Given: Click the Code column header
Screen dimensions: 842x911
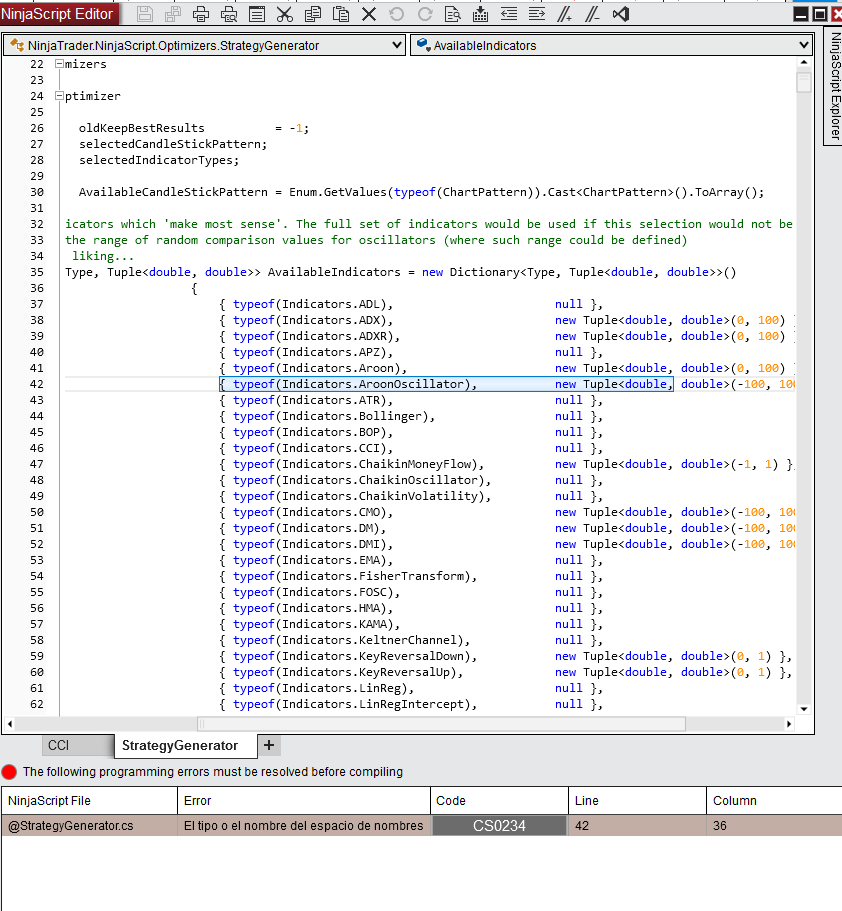Looking at the screenshot, I should 499,801.
